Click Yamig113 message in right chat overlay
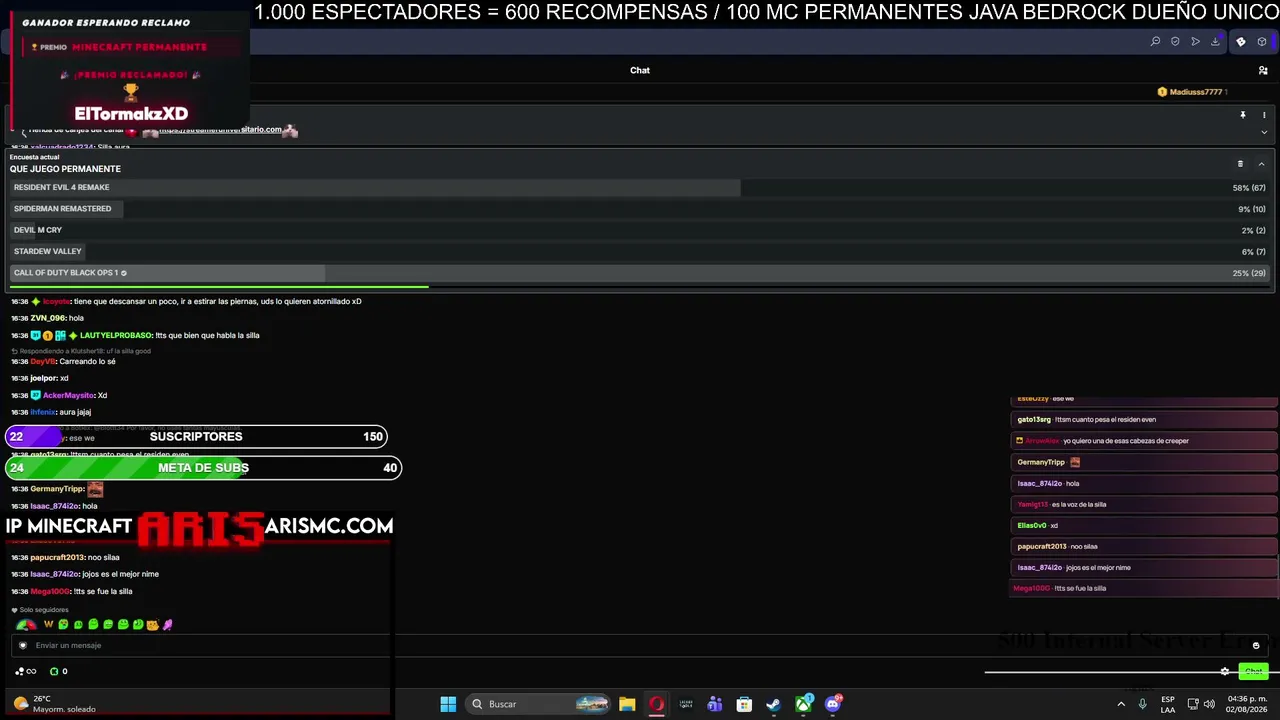Image resolution: width=1280 pixels, height=720 pixels. click(x=1144, y=504)
